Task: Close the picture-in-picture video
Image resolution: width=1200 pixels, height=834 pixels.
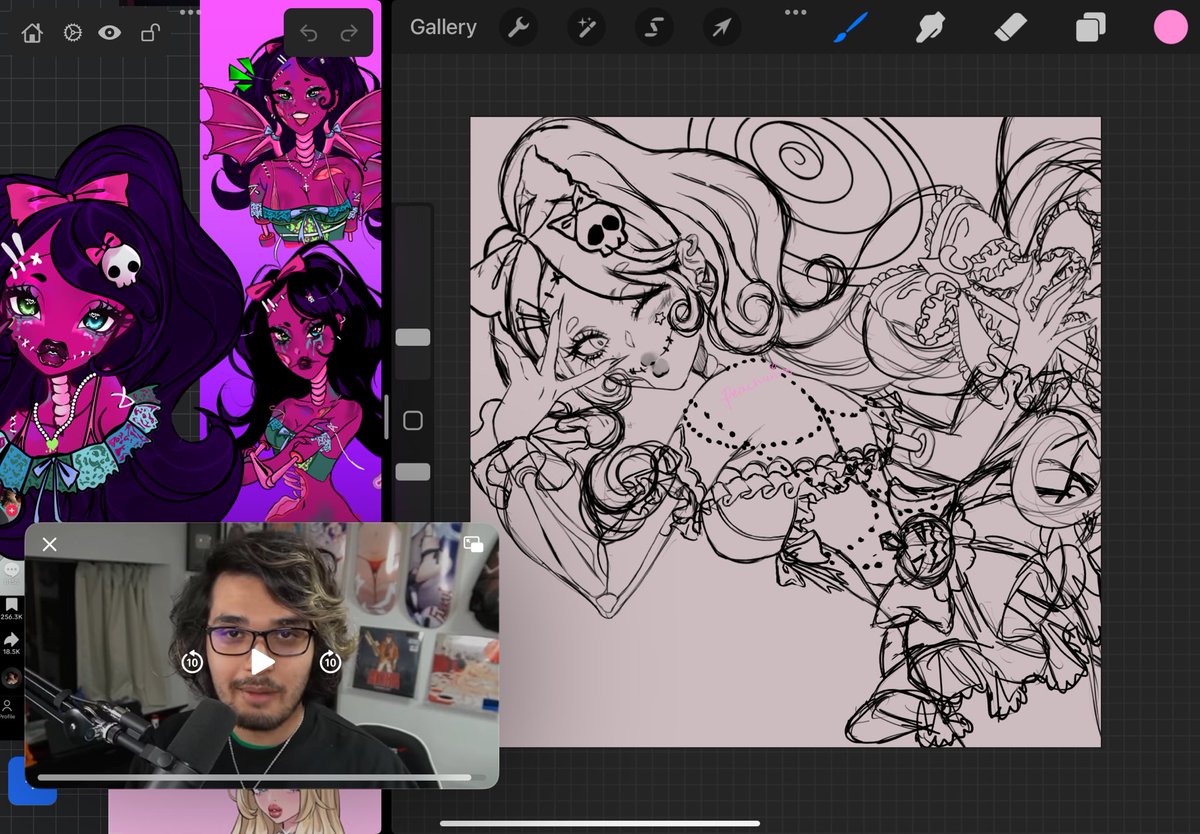Action: point(50,544)
